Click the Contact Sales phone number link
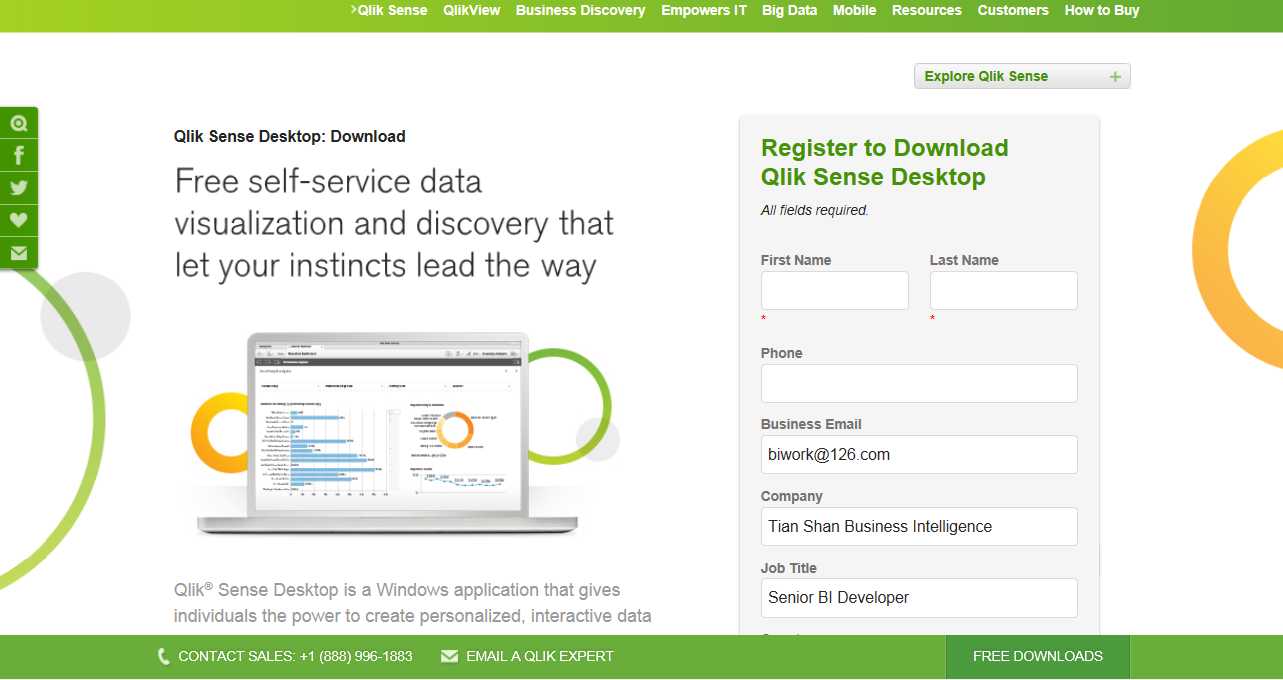 click(295, 657)
